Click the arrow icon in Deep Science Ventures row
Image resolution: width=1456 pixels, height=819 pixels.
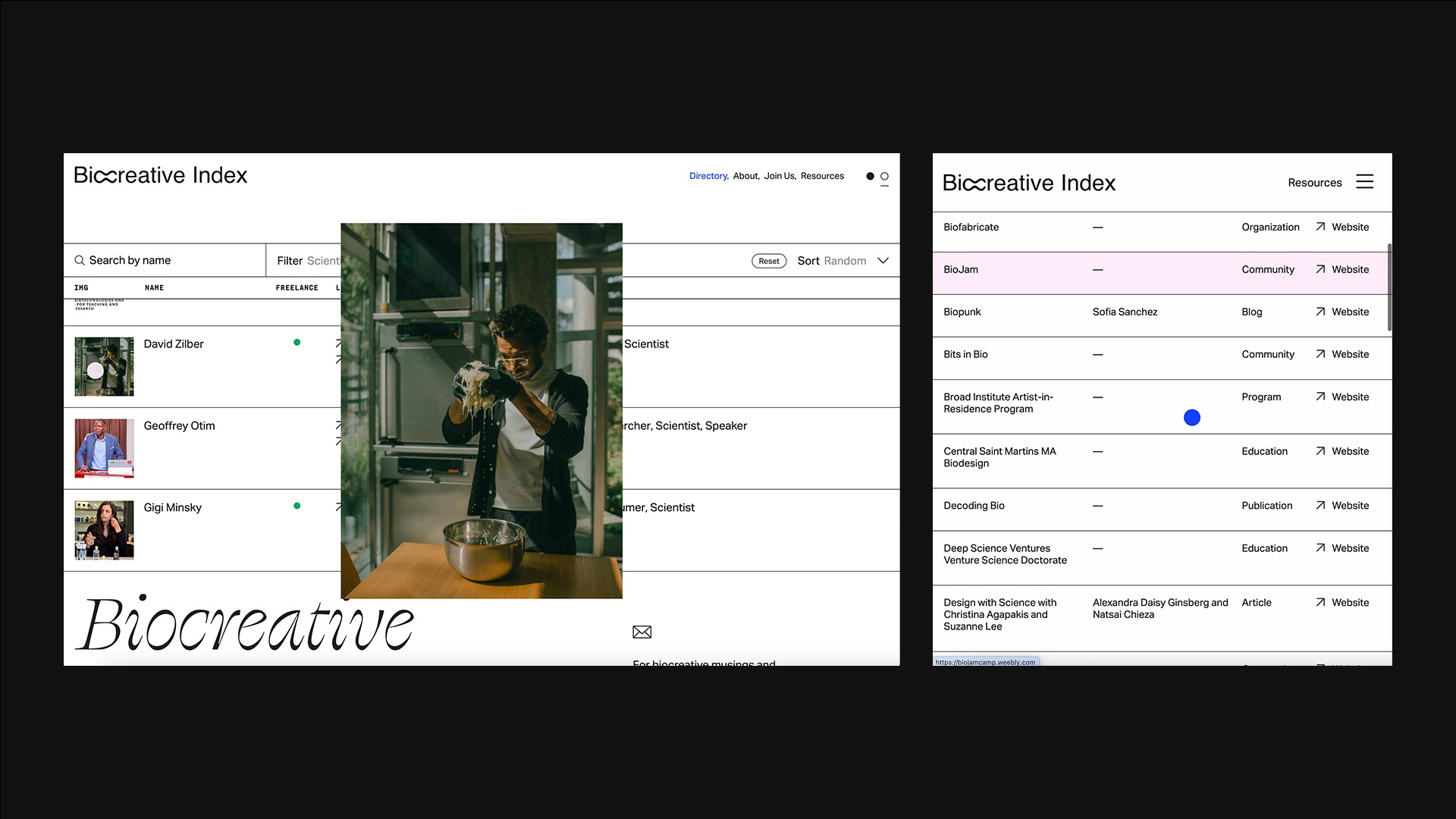pos(1320,548)
